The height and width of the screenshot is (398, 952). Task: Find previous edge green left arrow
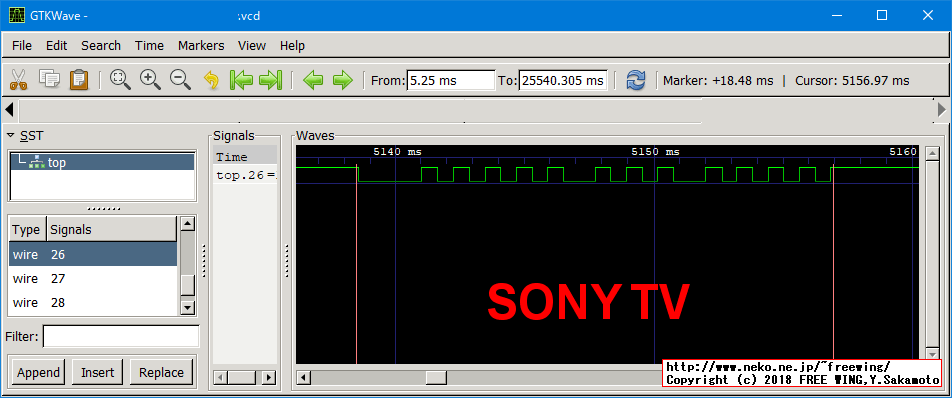[x=313, y=79]
